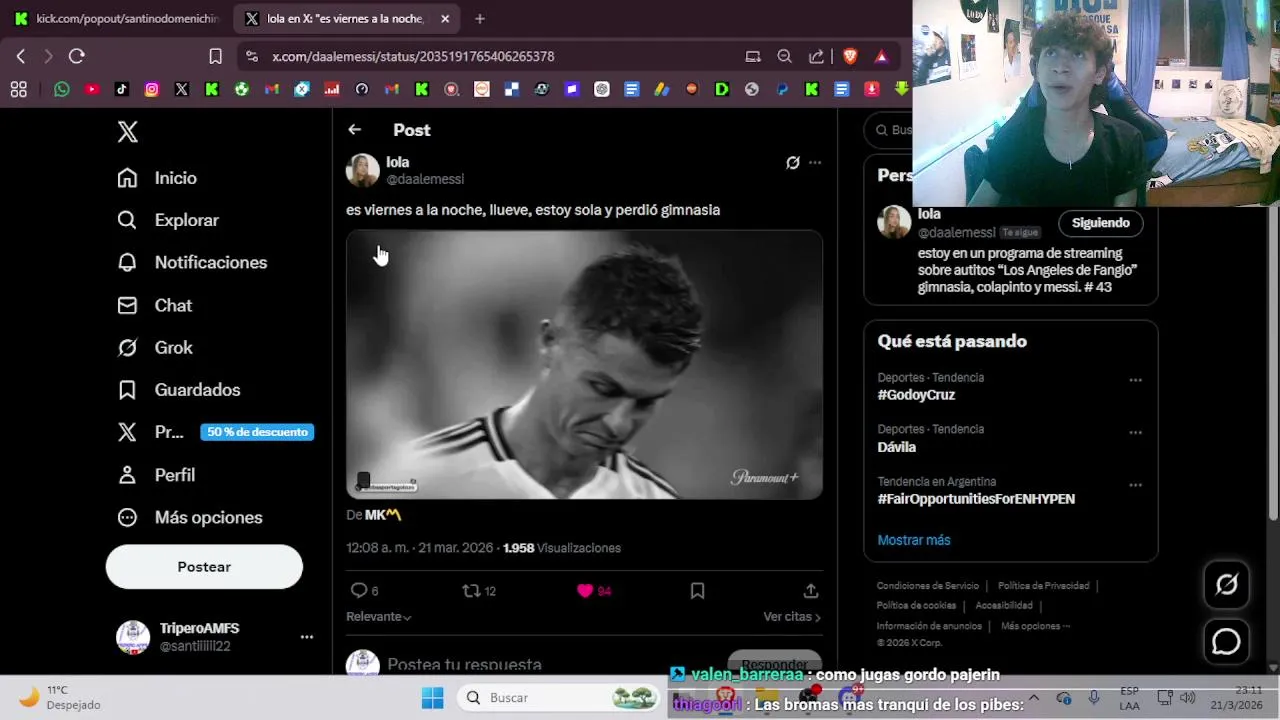Open the Instagram bookmark
Viewport: 1280px width, 720px height.
(152, 89)
